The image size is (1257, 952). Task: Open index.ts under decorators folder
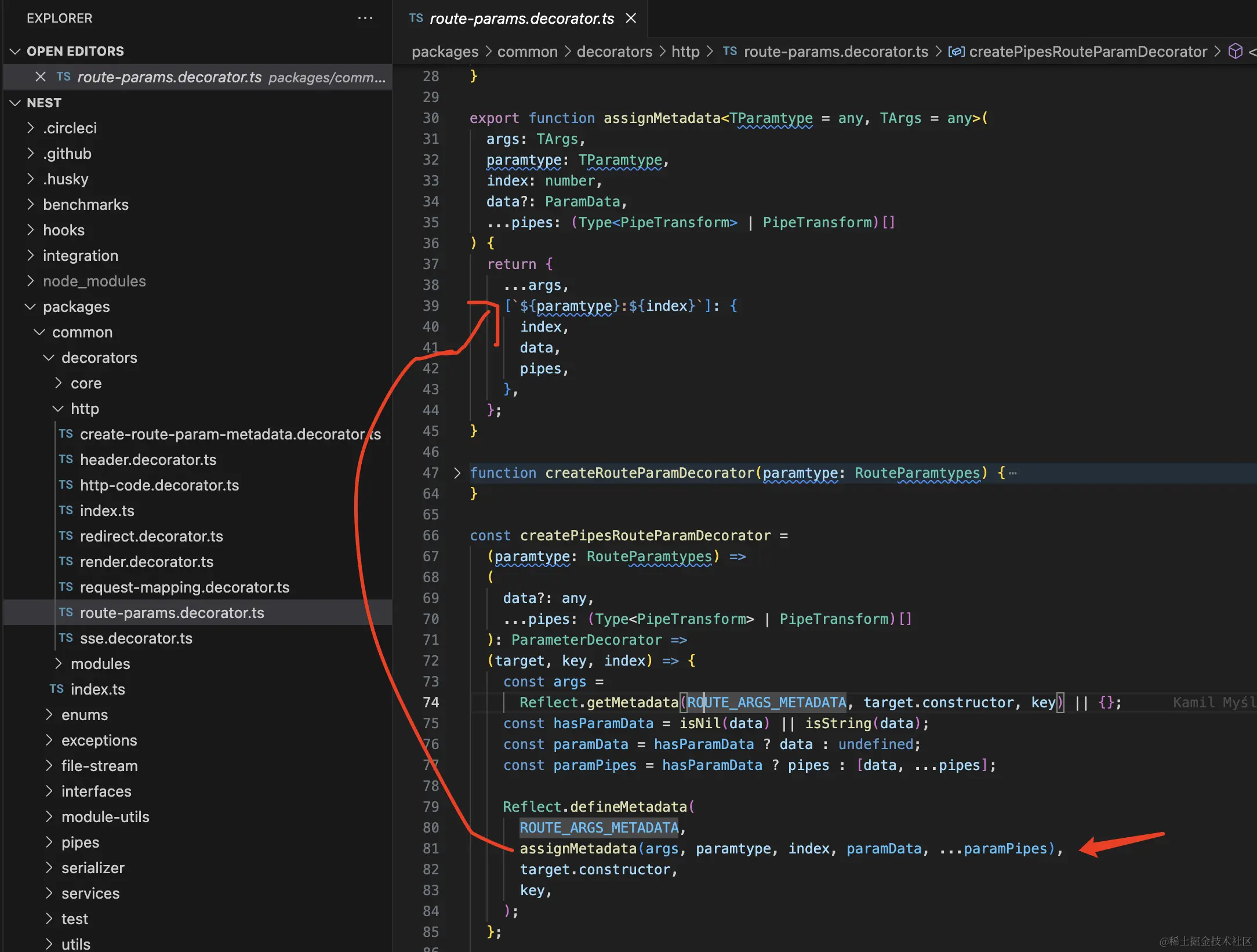point(197,689)
